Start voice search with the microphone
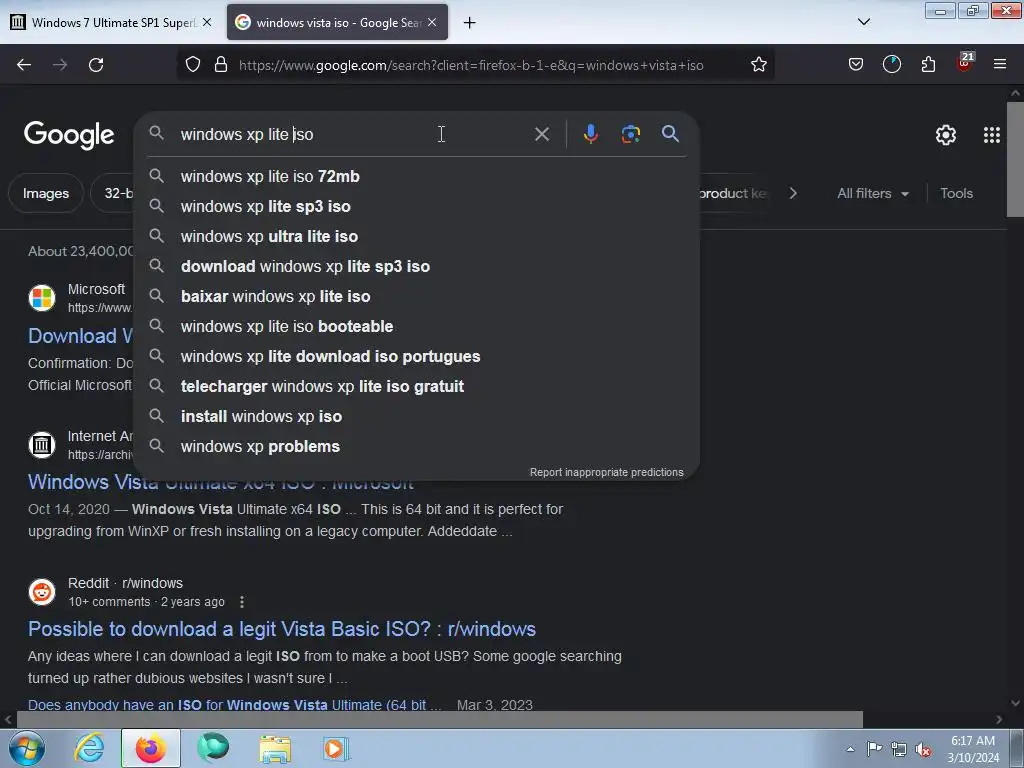1024x768 pixels. pos(590,135)
